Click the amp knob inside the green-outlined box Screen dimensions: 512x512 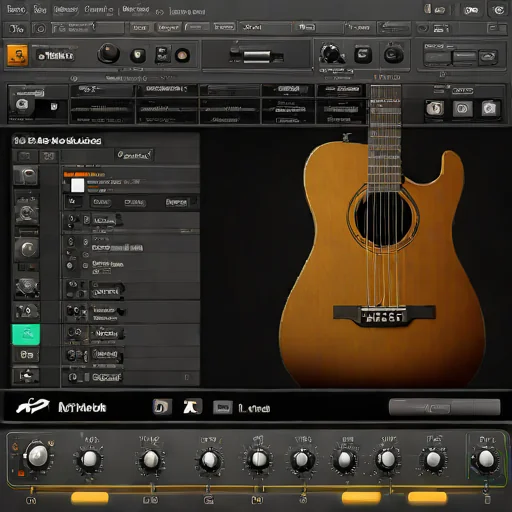pos(486,459)
